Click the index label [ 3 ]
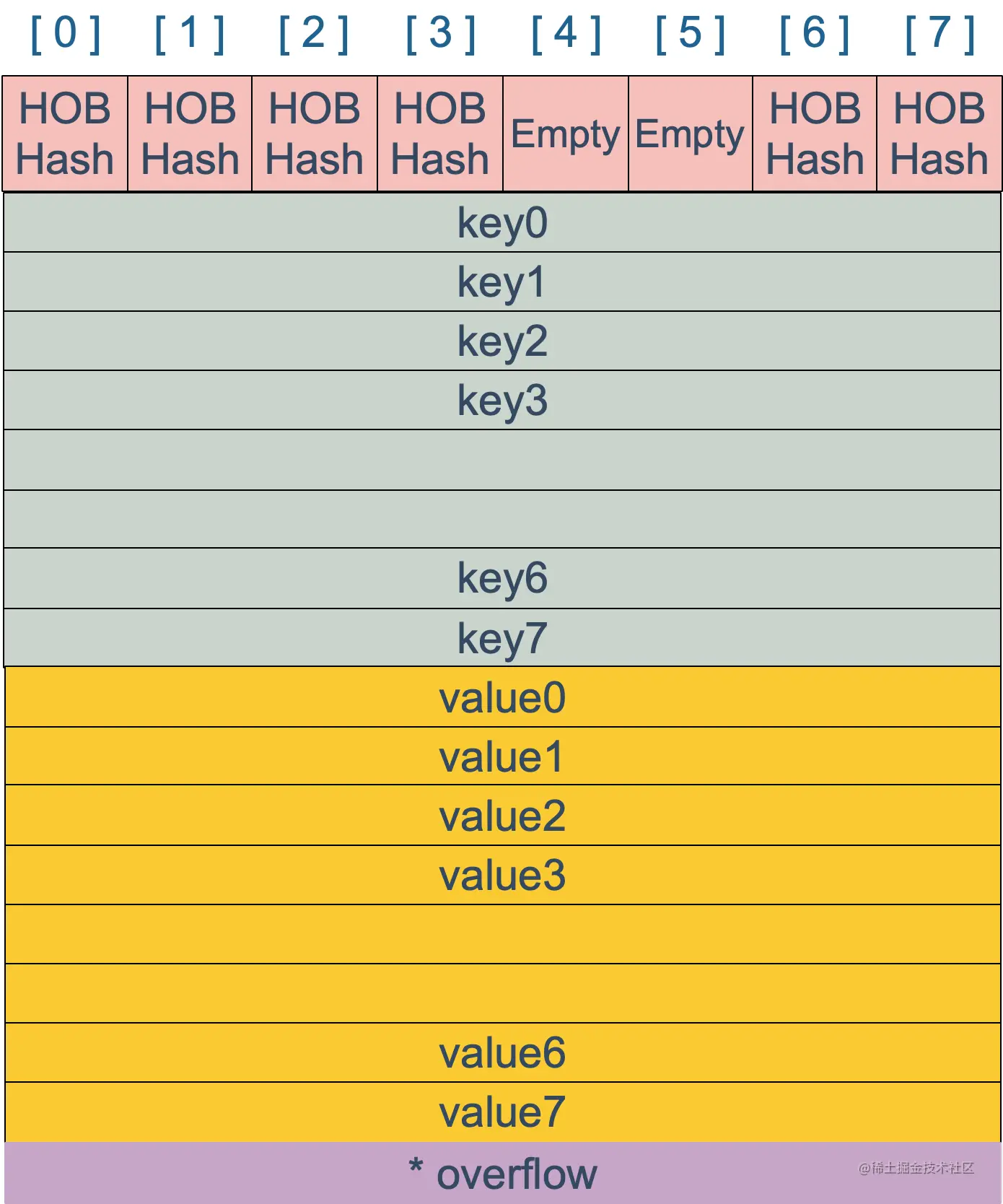Screen dimensions: 1003x1204 [441, 35]
